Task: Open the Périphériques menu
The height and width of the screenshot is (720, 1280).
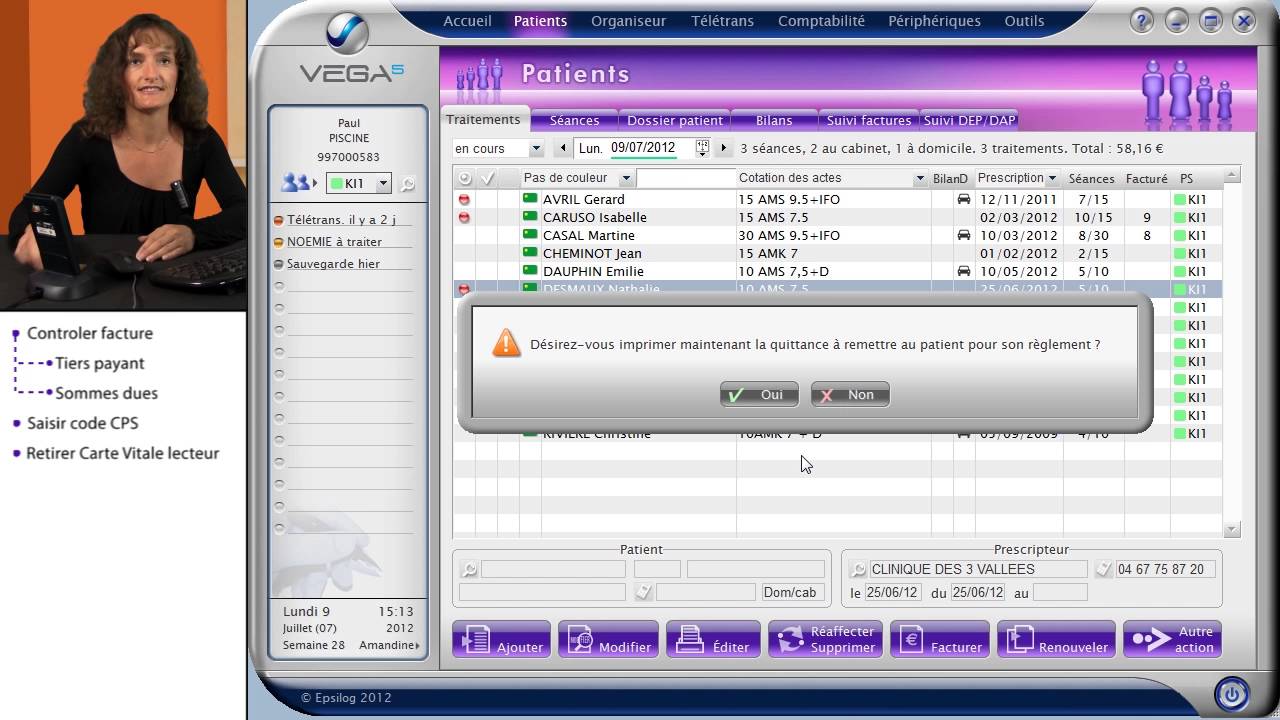Action: pos(934,20)
